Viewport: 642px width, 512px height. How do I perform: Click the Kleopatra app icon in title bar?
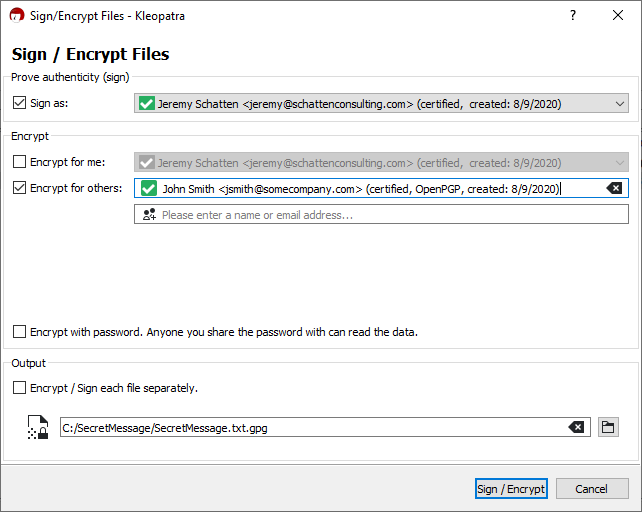[x=16, y=16]
